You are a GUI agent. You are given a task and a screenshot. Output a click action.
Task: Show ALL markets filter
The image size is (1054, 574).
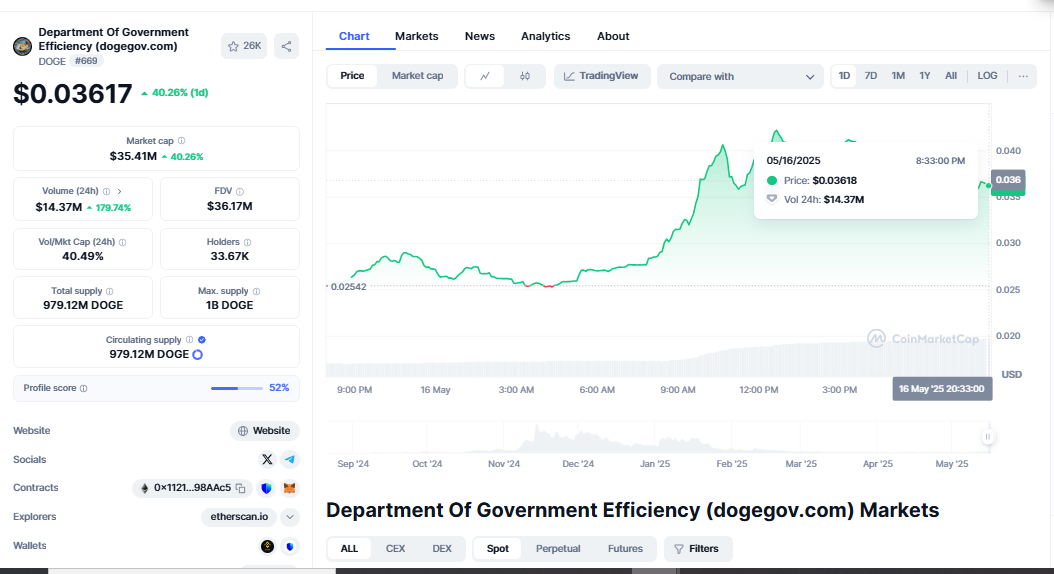point(350,548)
